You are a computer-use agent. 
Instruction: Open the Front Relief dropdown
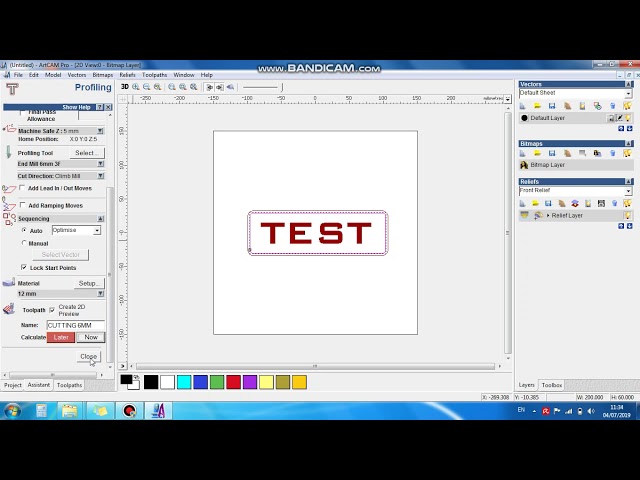click(628, 191)
